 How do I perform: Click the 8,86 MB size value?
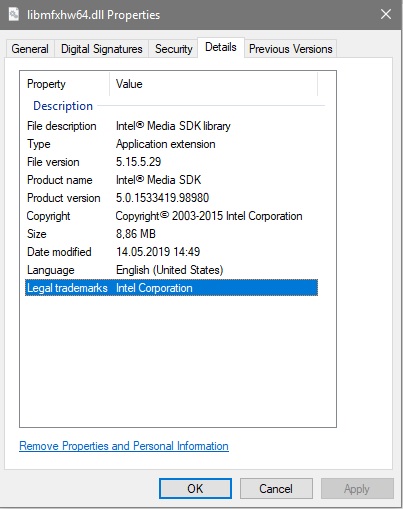(136, 234)
